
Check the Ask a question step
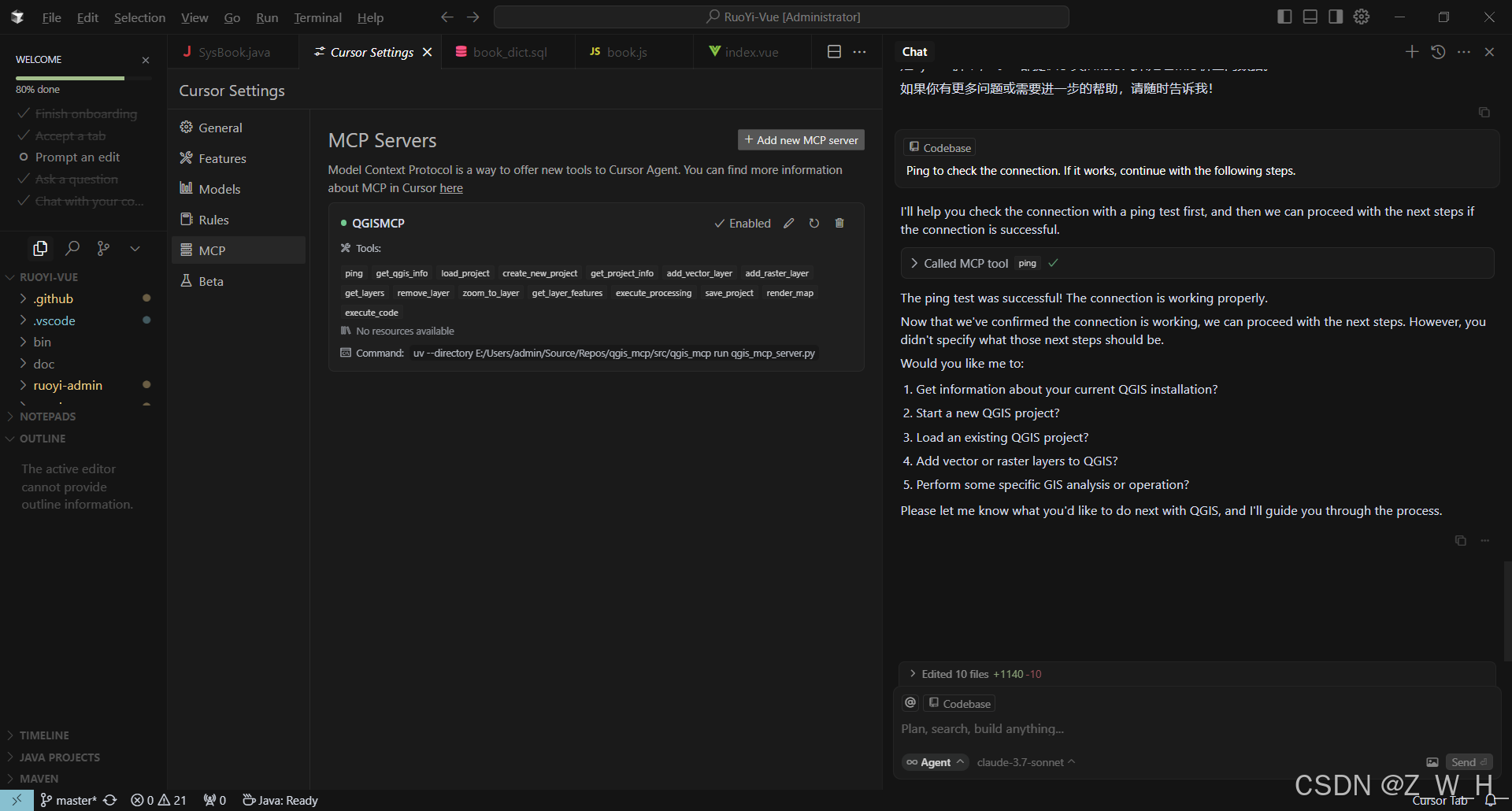[x=69, y=180]
